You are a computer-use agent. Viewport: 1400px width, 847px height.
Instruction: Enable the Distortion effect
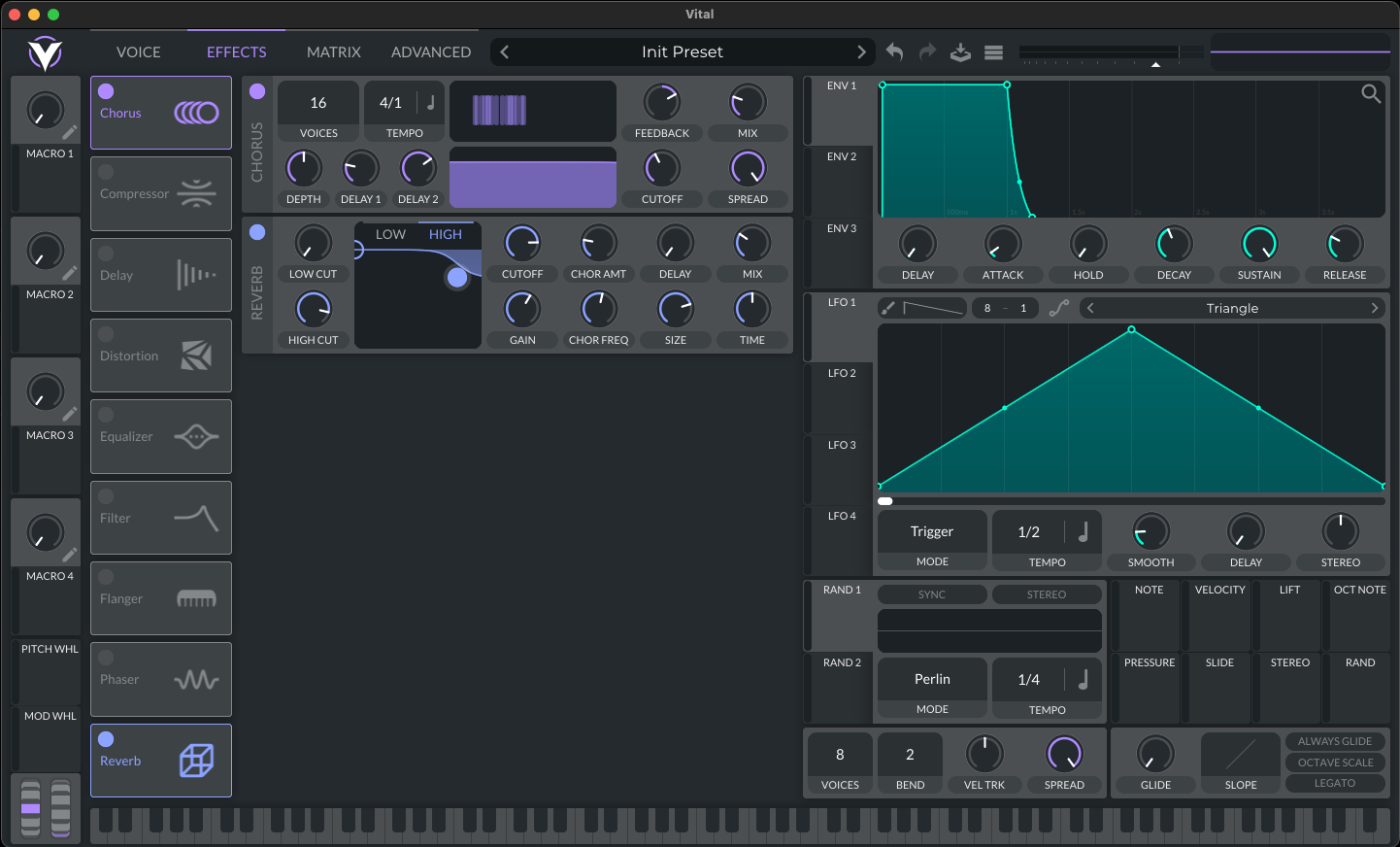[106, 334]
